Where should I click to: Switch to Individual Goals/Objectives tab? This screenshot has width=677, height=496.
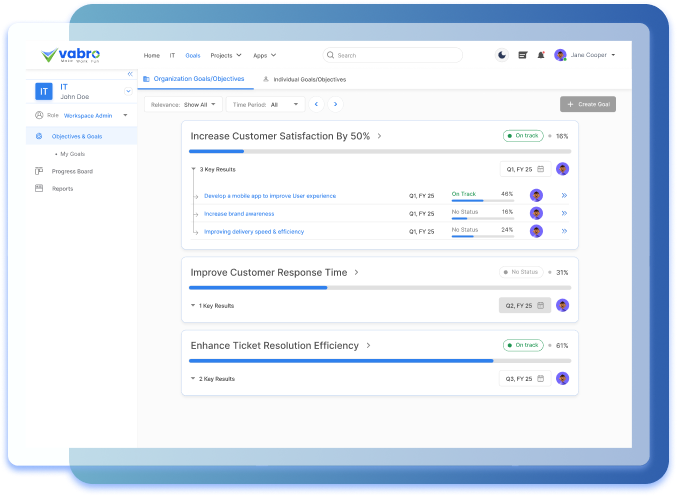(x=304, y=78)
